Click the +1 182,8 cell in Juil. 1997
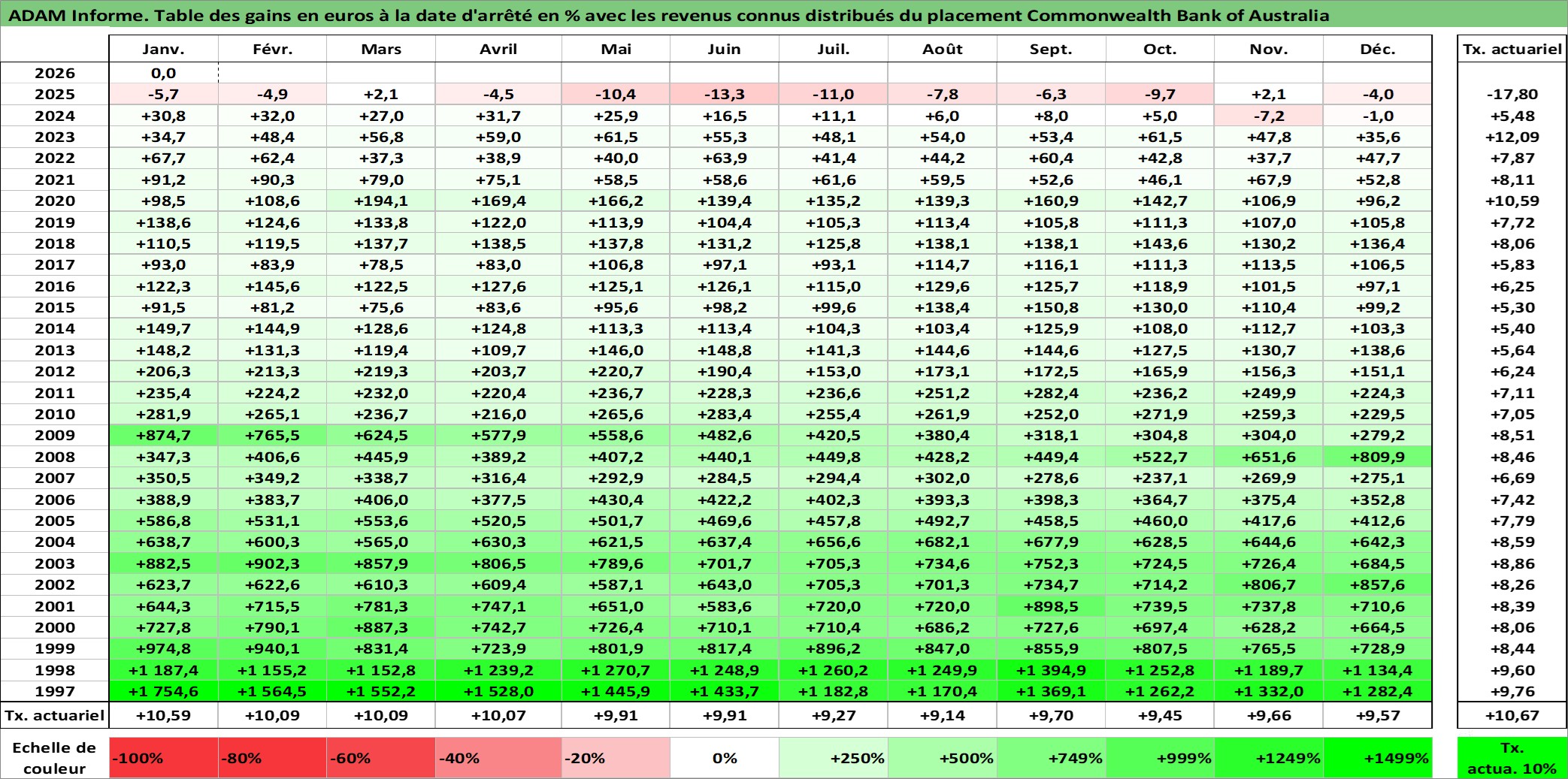 pyautogui.click(x=834, y=691)
